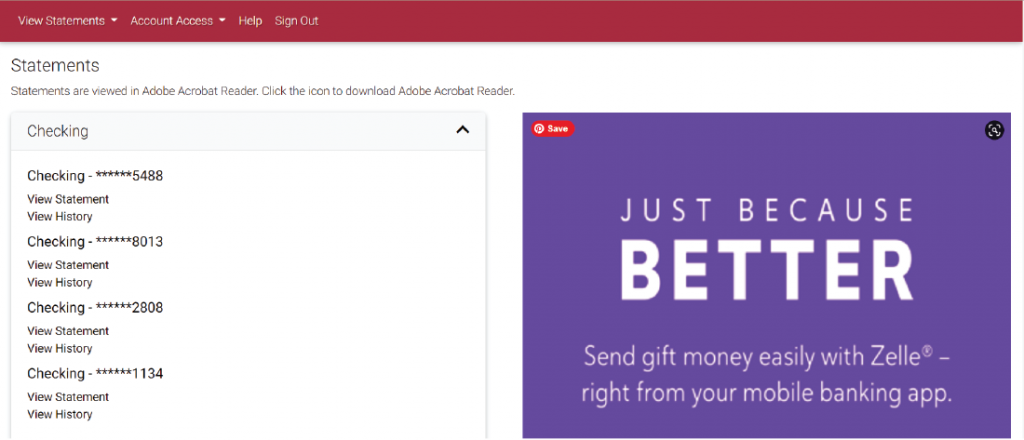This screenshot has height=440, width=1024.
Task: View statement for checking account ending 8013
Action: point(68,265)
